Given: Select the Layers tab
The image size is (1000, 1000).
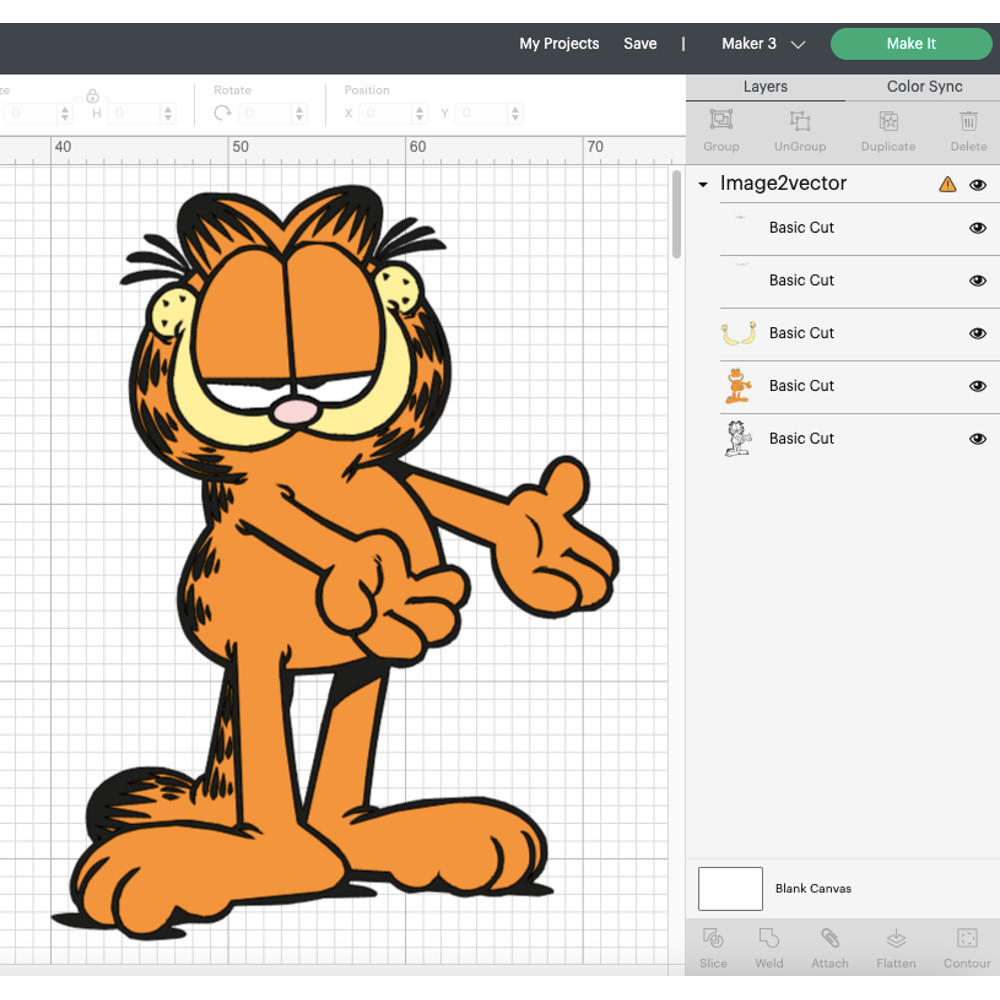Looking at the screenshot, I should [x=765, y=87].
